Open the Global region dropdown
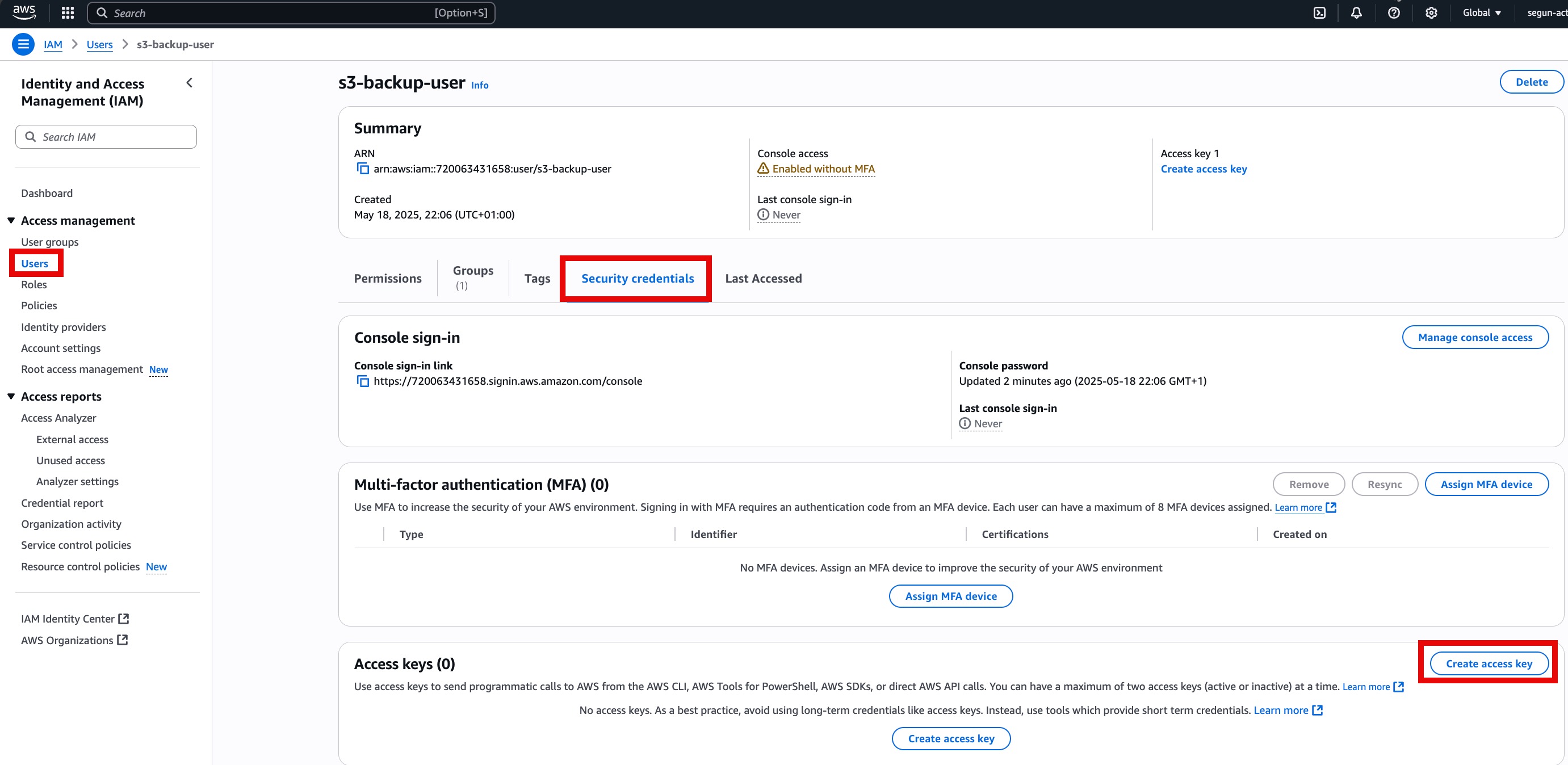This screenshot has width=1568, height=765. tap(1482, 12)
